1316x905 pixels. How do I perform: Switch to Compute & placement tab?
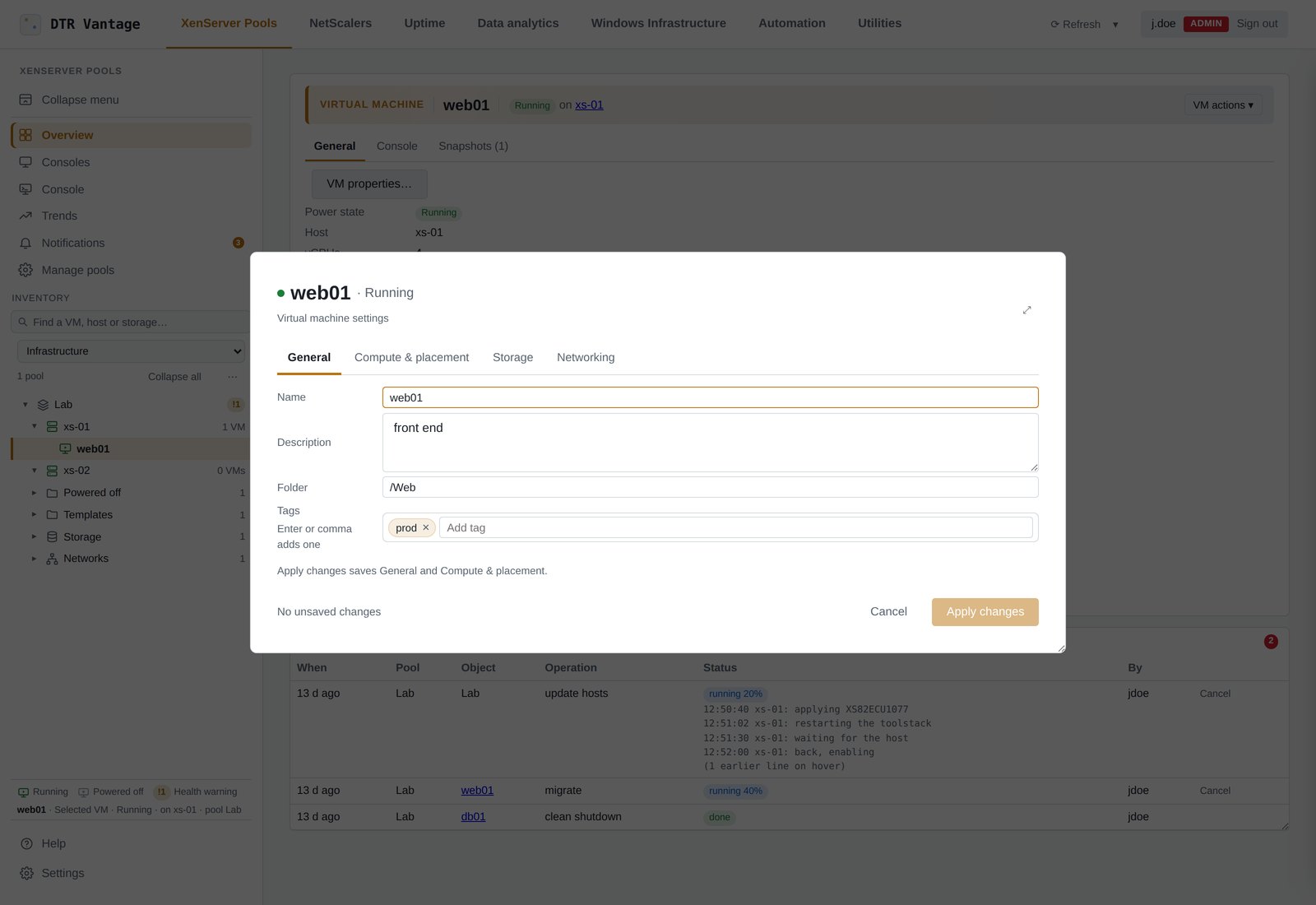(411, 357)
